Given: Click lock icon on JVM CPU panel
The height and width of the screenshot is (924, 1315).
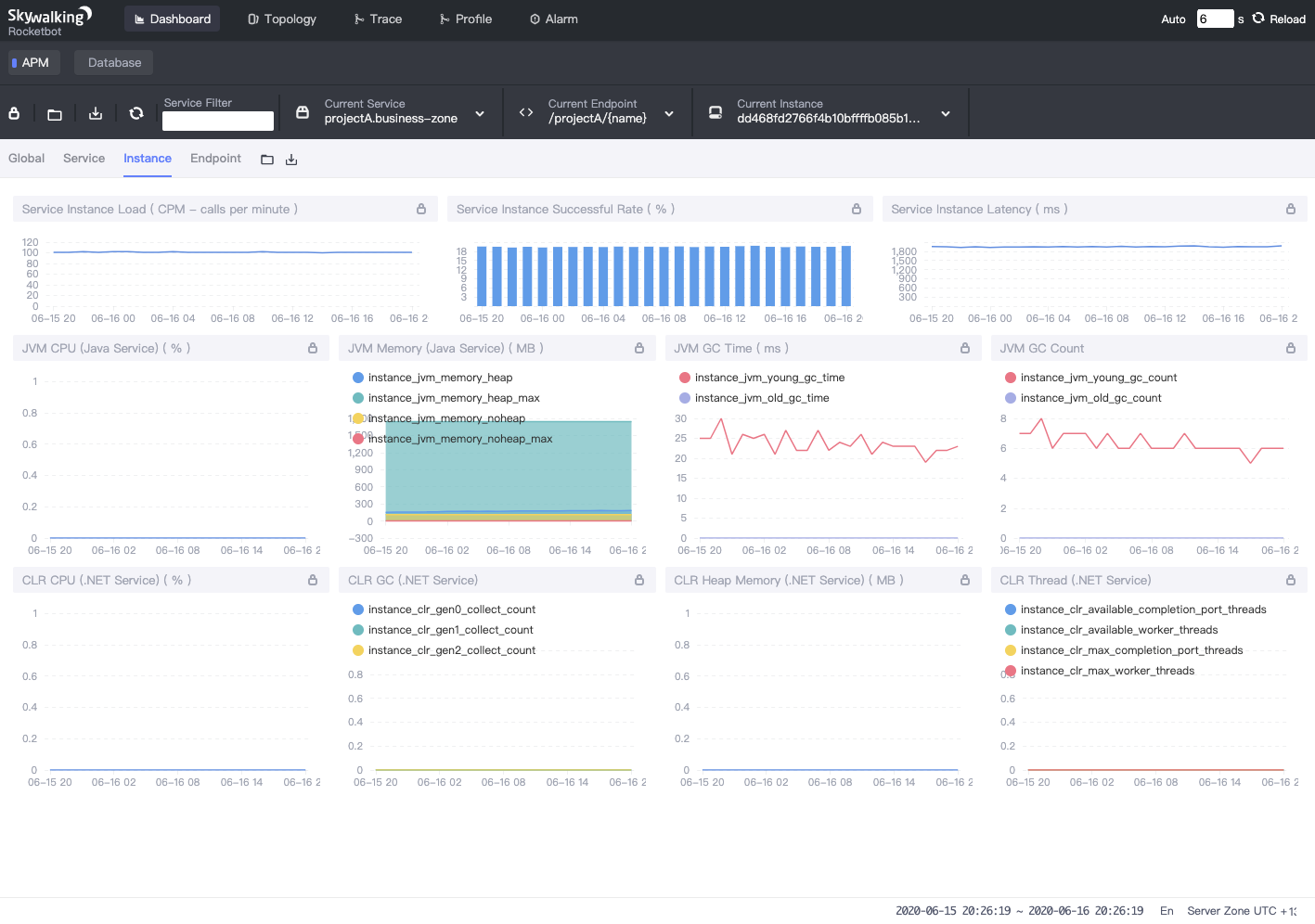Looking at the screenshot, I should [313, 348].
